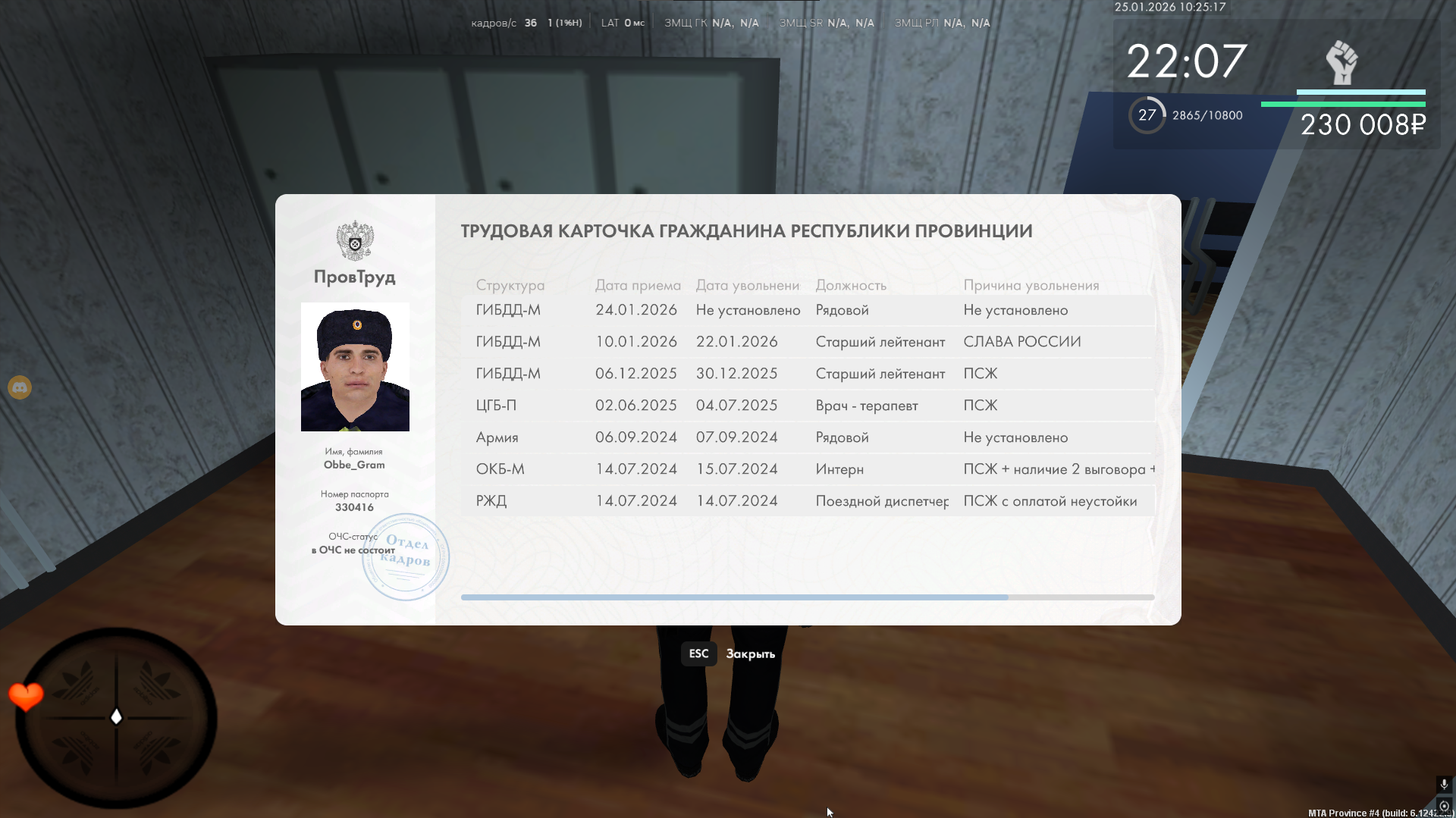Click the horizontal scrollbar under the table
This screenshot has width=1456, height=818.
(734, 597)
